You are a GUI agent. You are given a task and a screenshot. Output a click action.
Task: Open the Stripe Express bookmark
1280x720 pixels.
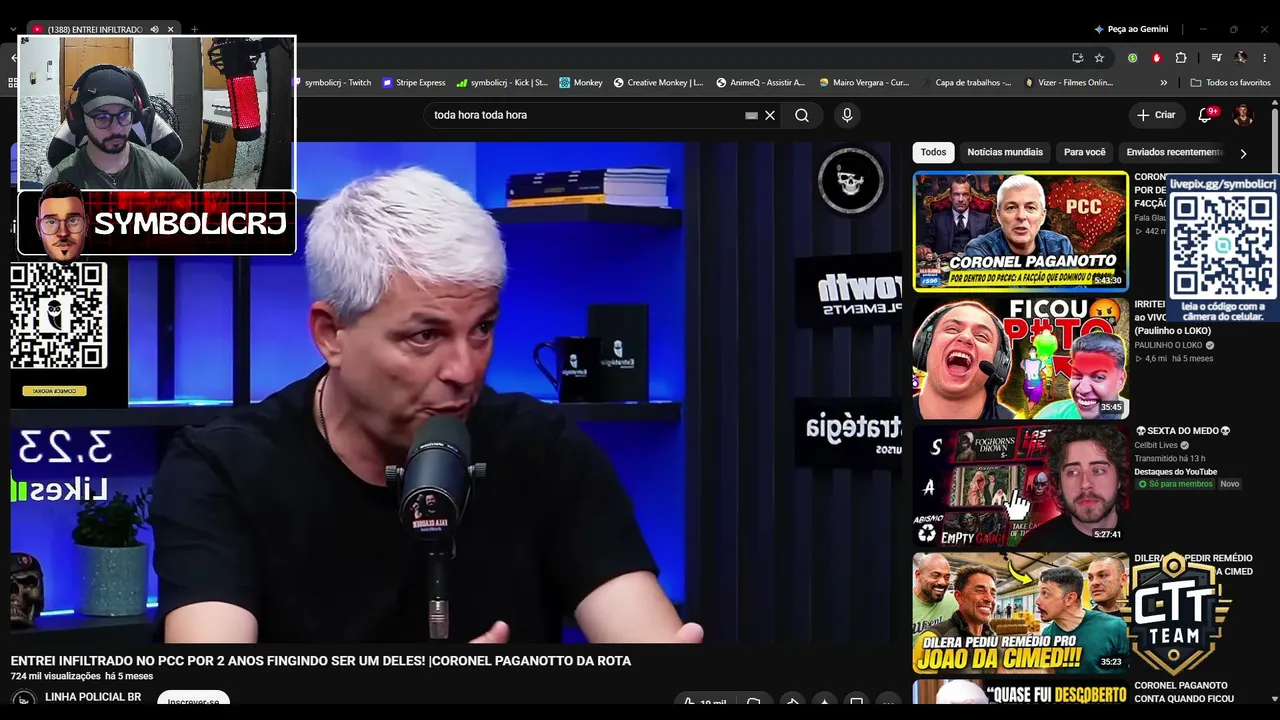pos(414,83)
